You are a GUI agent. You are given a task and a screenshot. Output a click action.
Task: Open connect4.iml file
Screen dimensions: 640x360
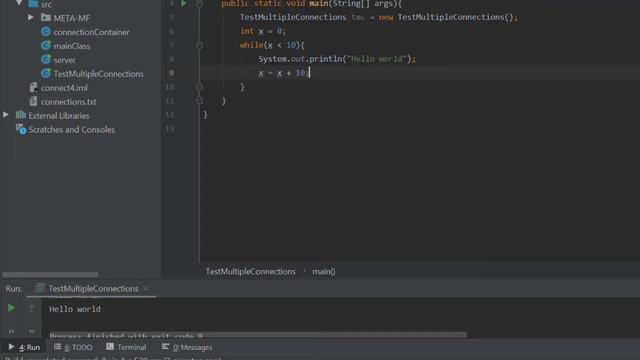click(x=64, y=88)
